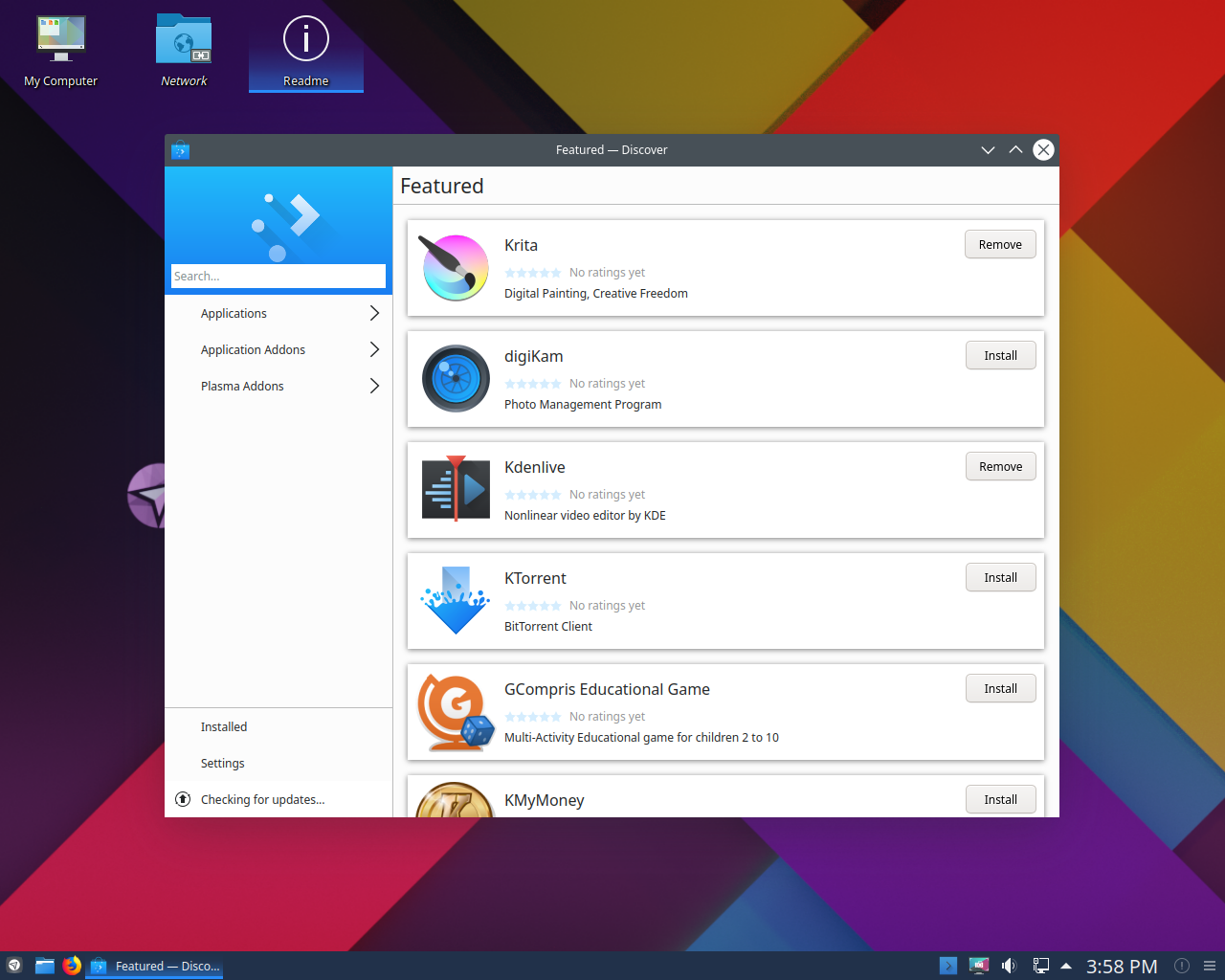Expand the Application Addons chevron

(374, 349)
